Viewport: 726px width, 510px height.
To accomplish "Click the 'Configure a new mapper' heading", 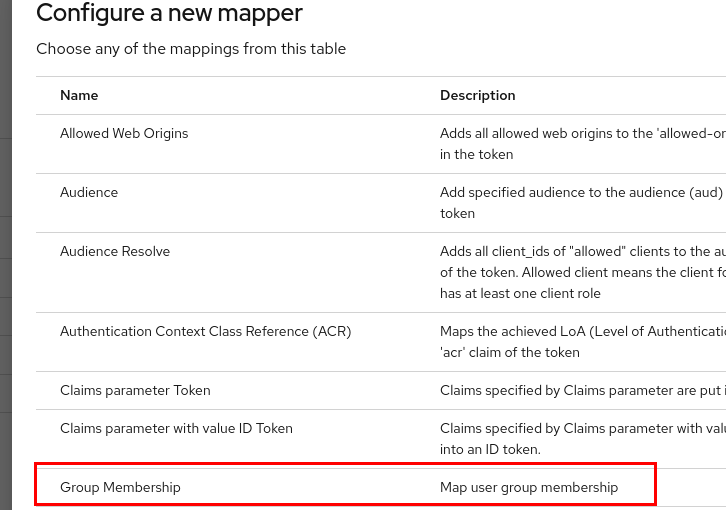I will [169, 14].
